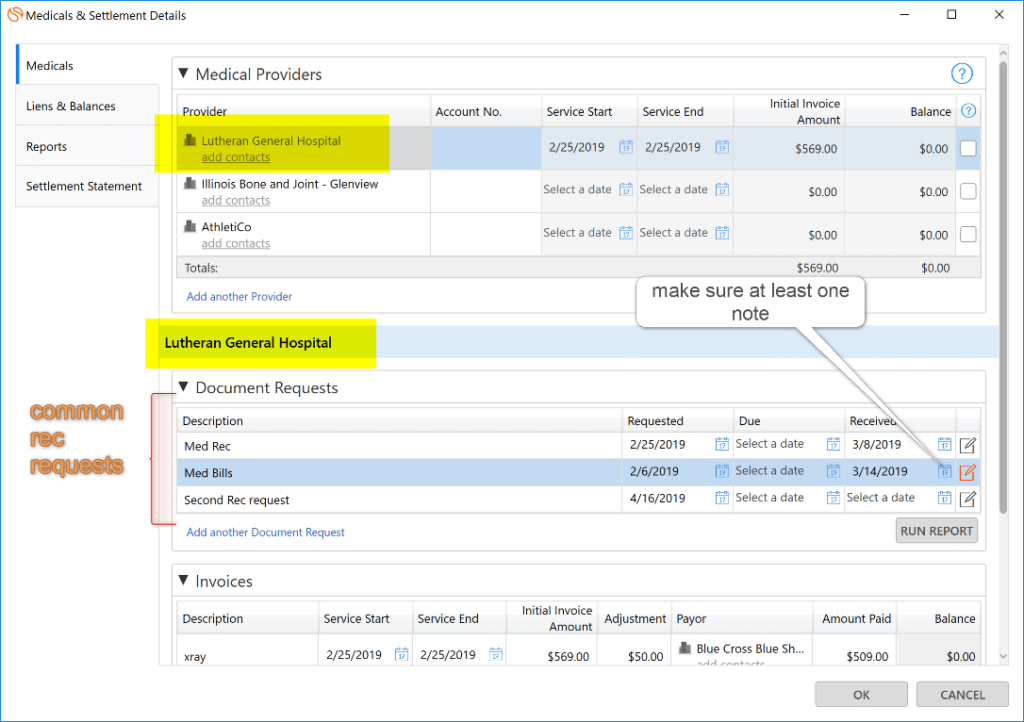Tick checkbox for Illinois Bone and Joint row
This screenshot has height=722, width=1024.
(968, 191)
